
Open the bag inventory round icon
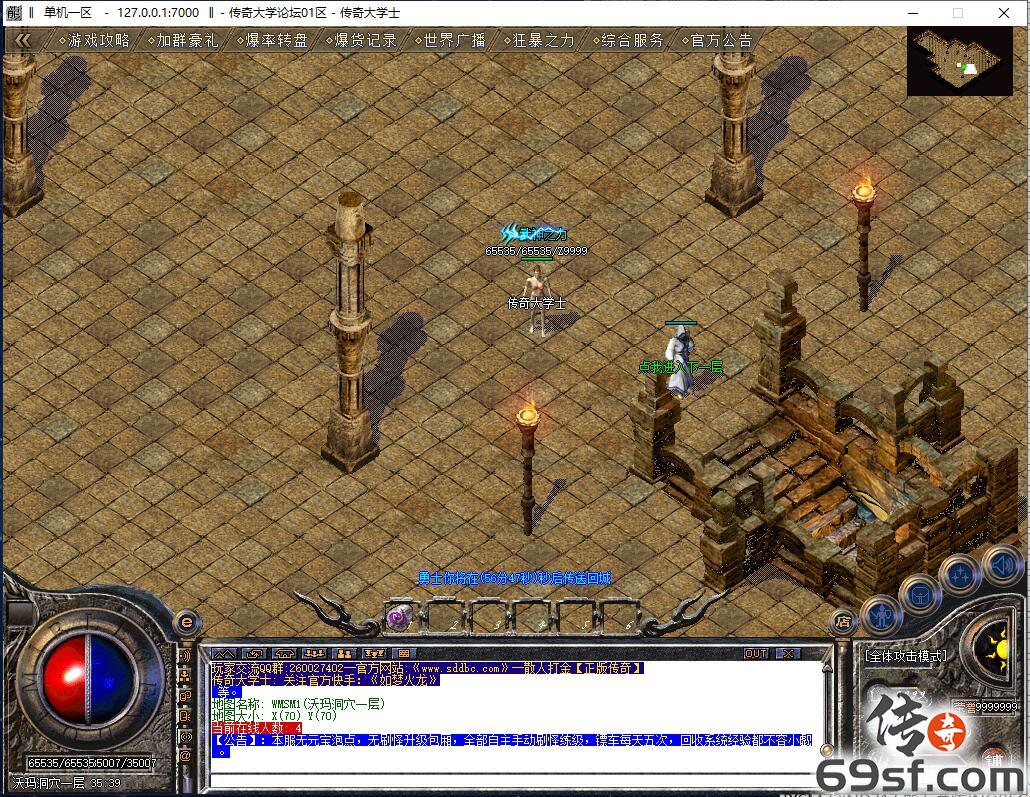919,594
